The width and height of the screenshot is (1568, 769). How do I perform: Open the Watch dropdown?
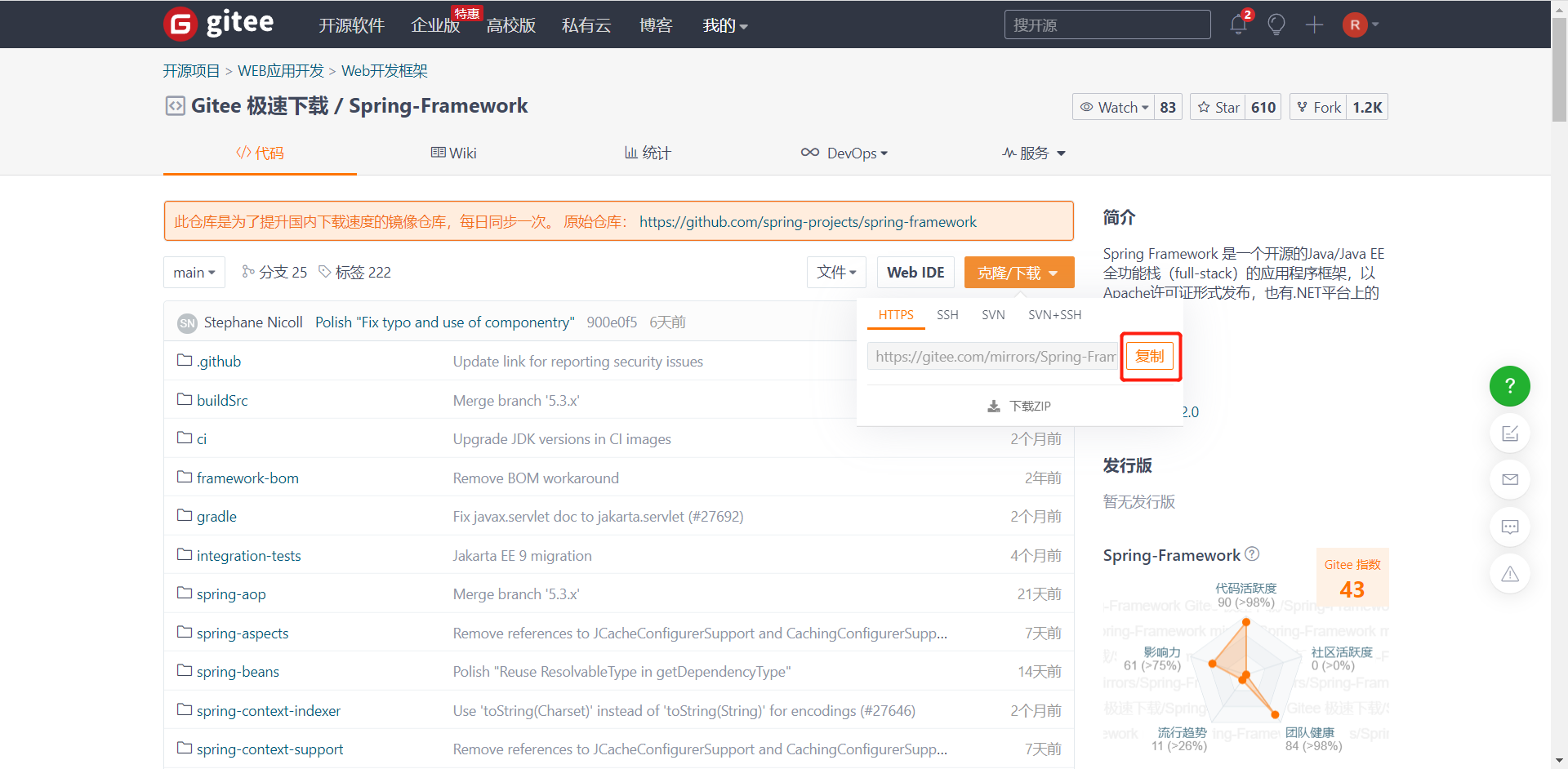click(1114, 107)
